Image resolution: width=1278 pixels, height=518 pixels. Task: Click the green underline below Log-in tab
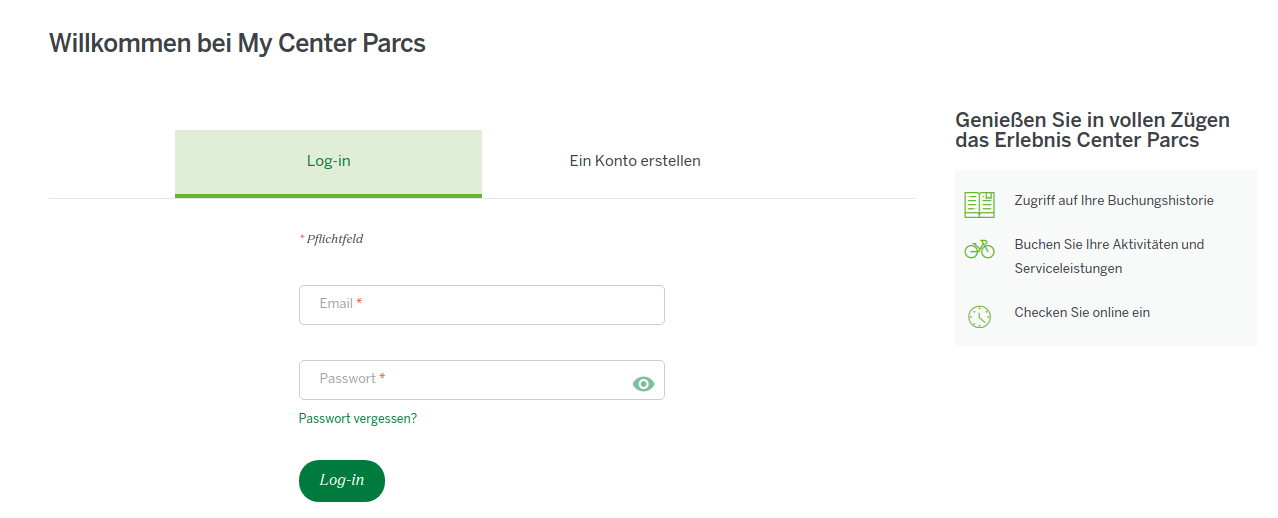click(x=328, y=195)
